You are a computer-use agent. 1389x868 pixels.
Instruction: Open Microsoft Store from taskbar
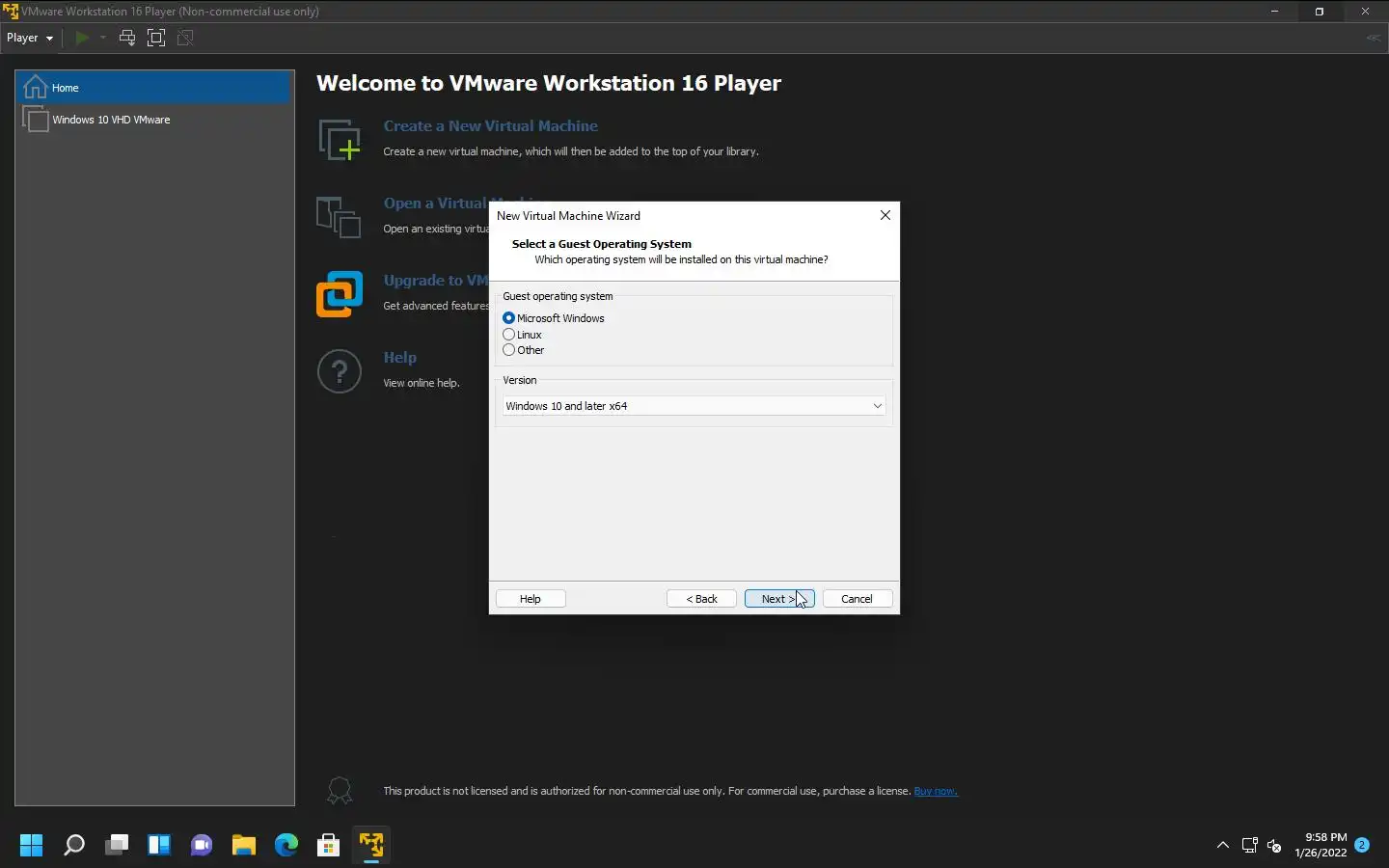point(329,846)
